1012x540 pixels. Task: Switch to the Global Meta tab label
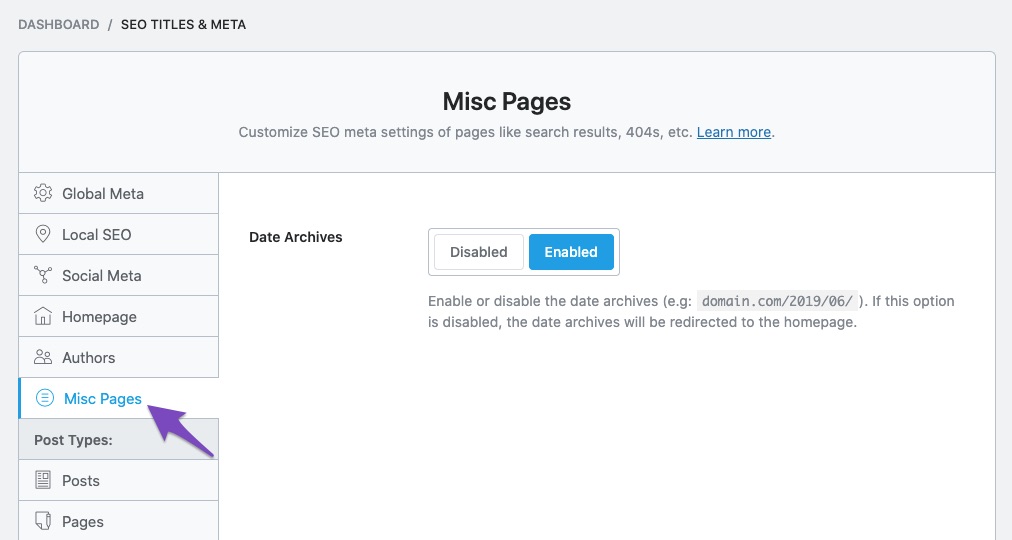[x=103, y=193]
